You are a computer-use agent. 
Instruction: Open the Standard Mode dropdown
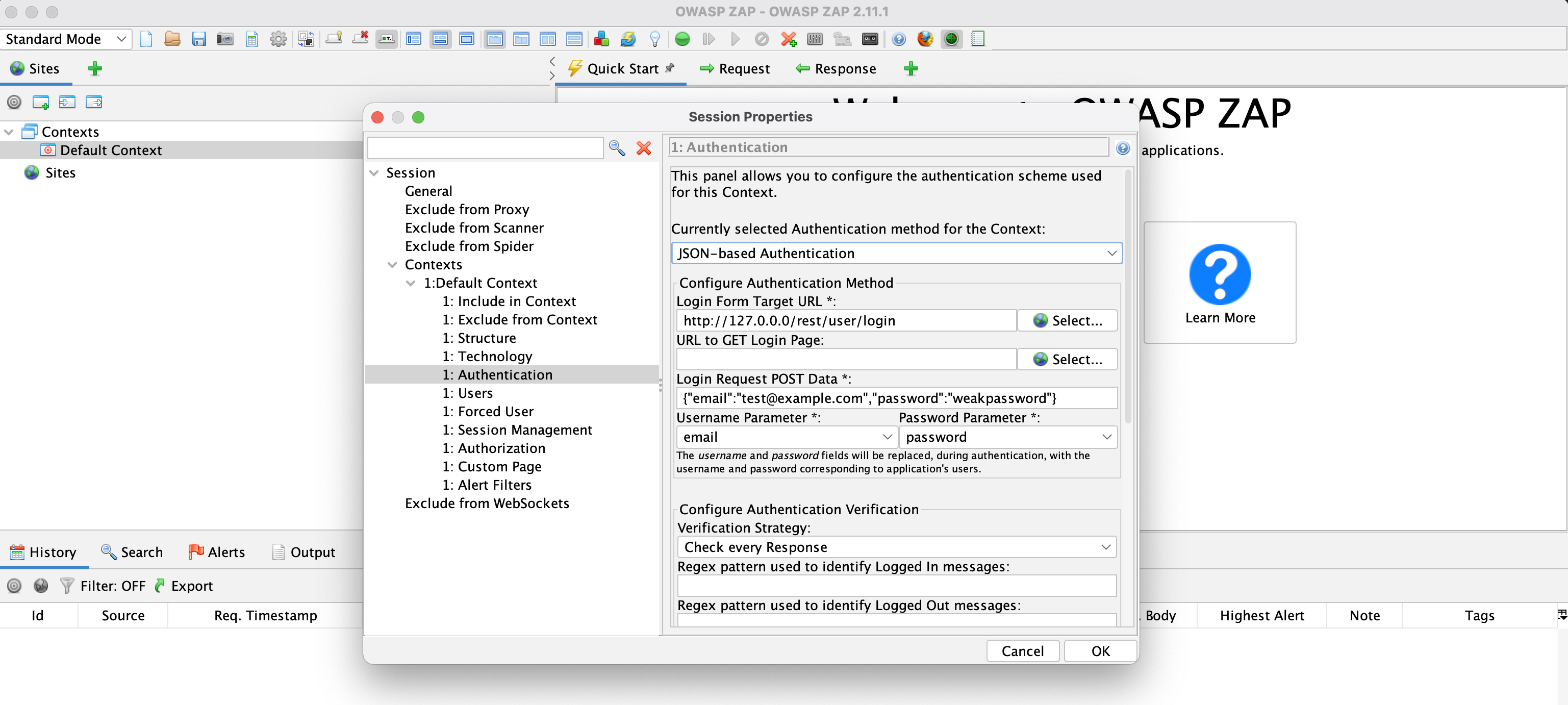point(66,39)
